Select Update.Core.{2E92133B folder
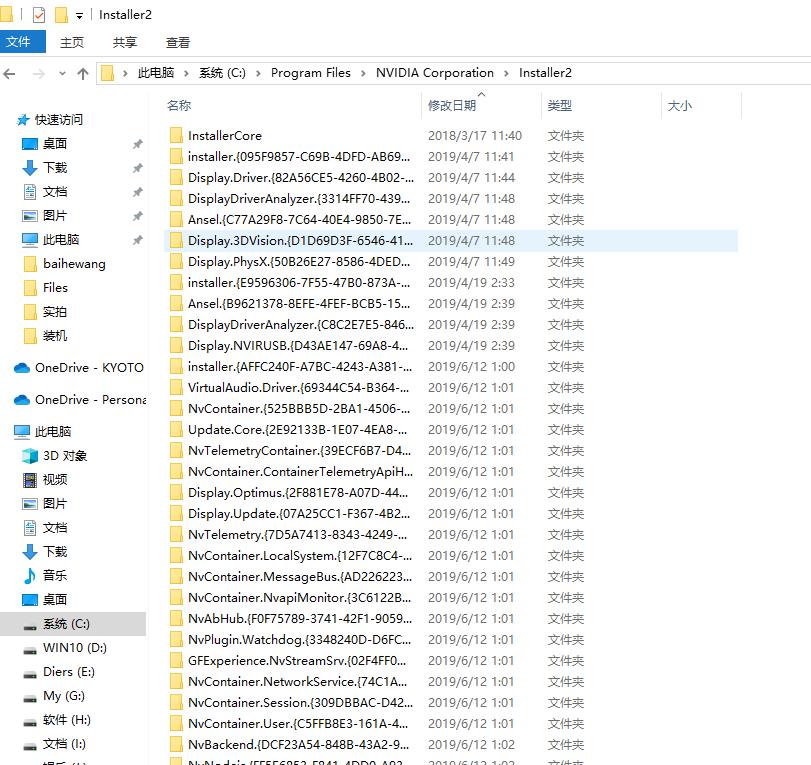This screenshot has width=811, height=765. tap(297, 430)
